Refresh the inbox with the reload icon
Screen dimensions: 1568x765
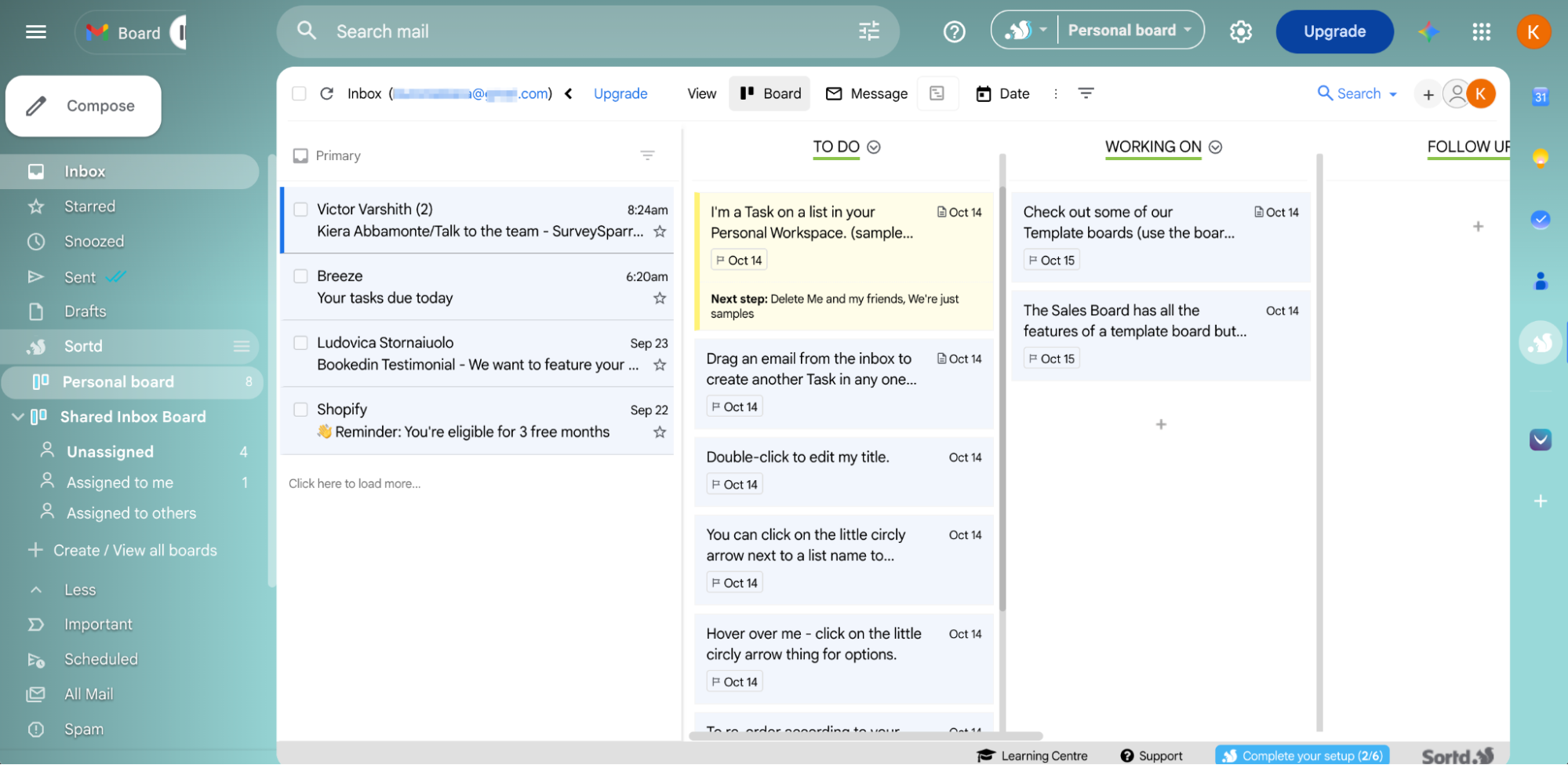(x=327, y=93)
